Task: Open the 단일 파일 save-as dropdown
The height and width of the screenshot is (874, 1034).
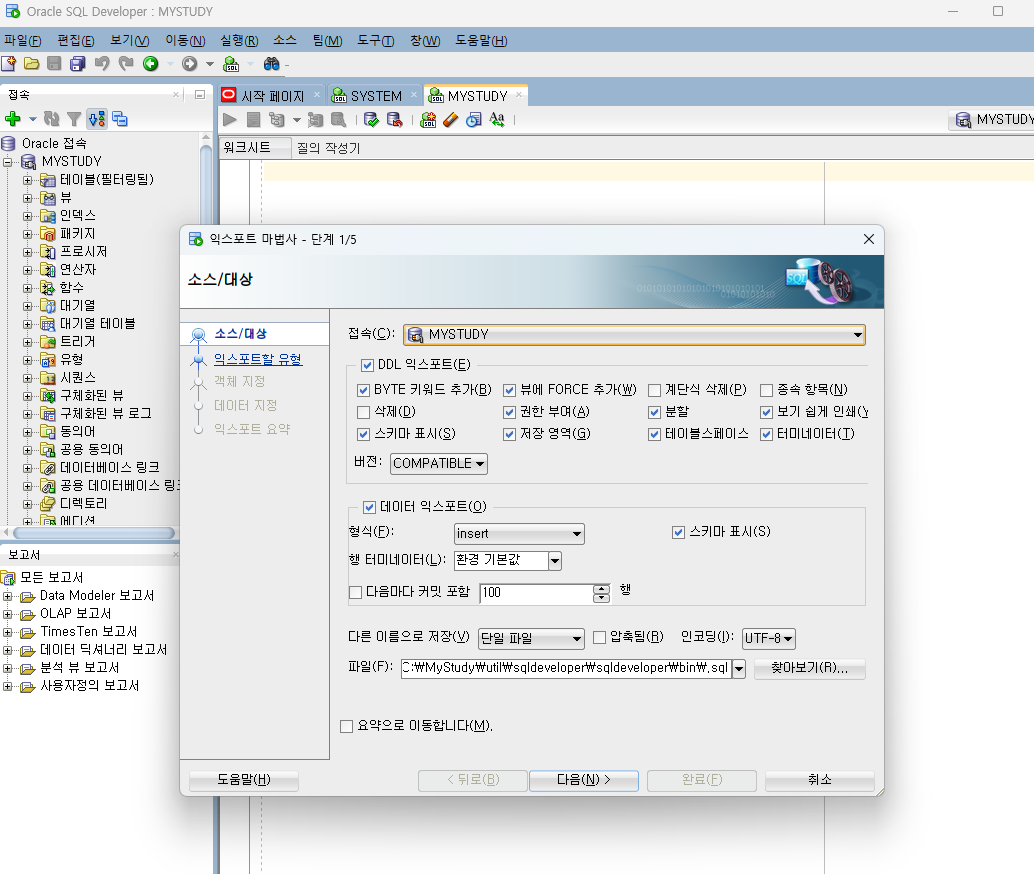Action: coord(531,638)
